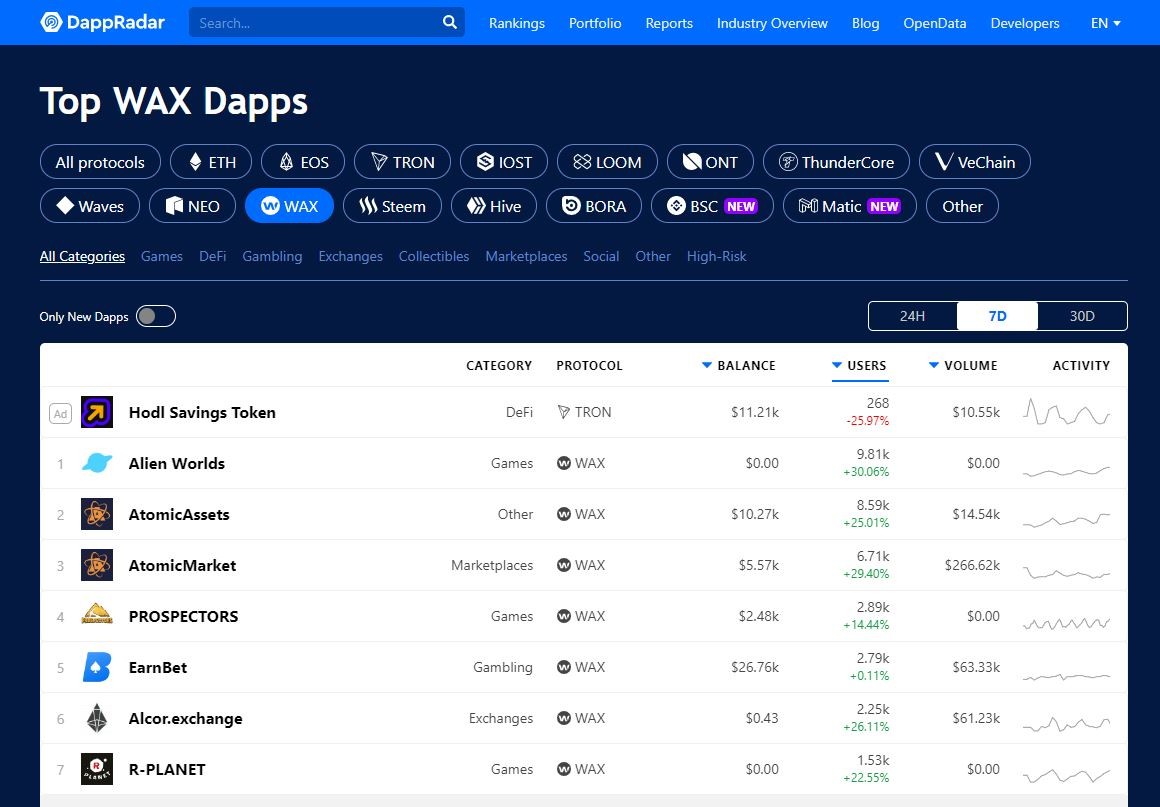Filter by ONT protocol

(710, 162)
